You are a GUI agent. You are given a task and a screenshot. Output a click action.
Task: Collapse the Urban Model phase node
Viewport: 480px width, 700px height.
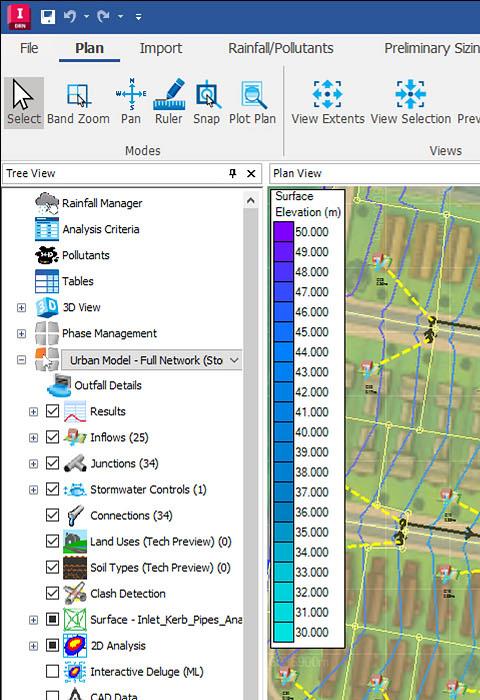click(21, 359)
